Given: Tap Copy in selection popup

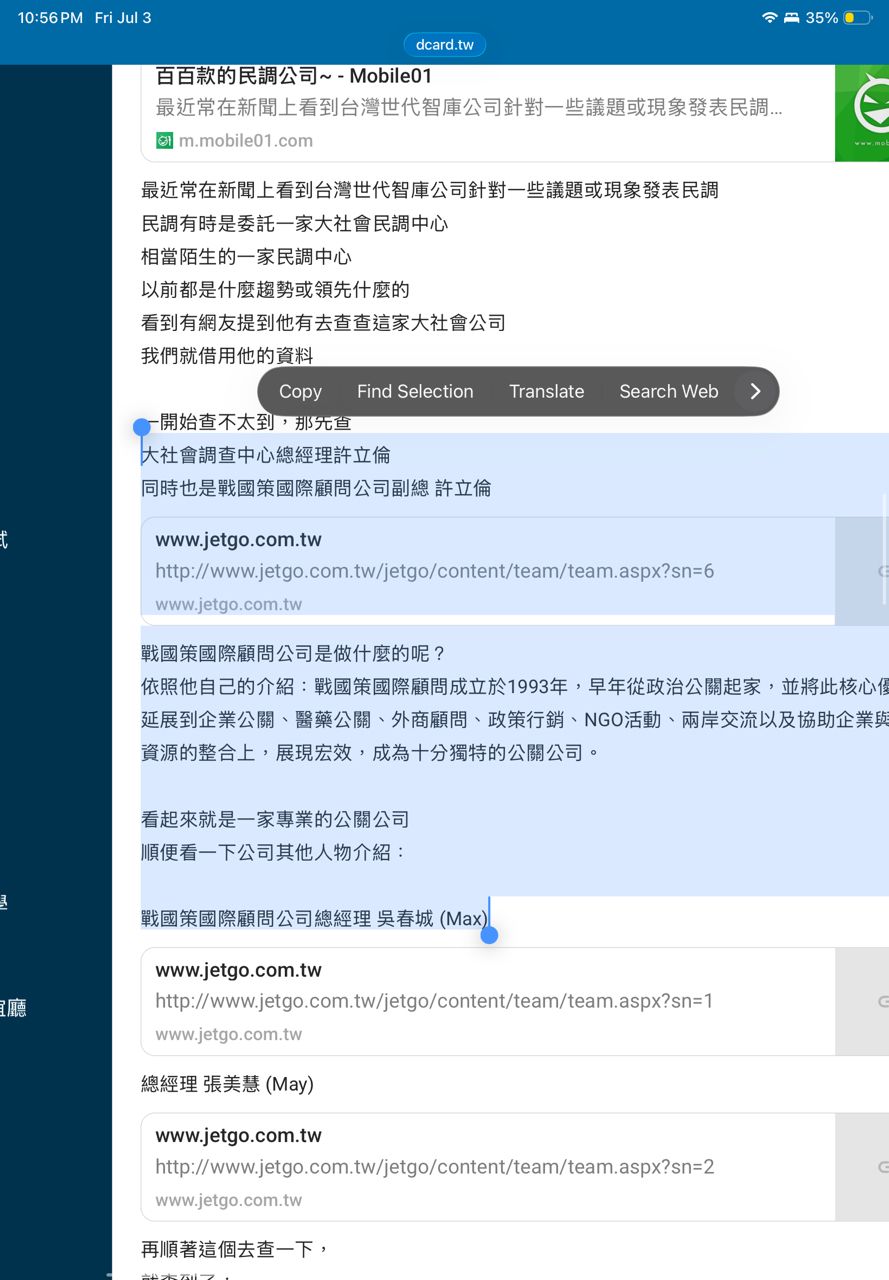Looking at the screenshot, I should (x=300, y=392).
